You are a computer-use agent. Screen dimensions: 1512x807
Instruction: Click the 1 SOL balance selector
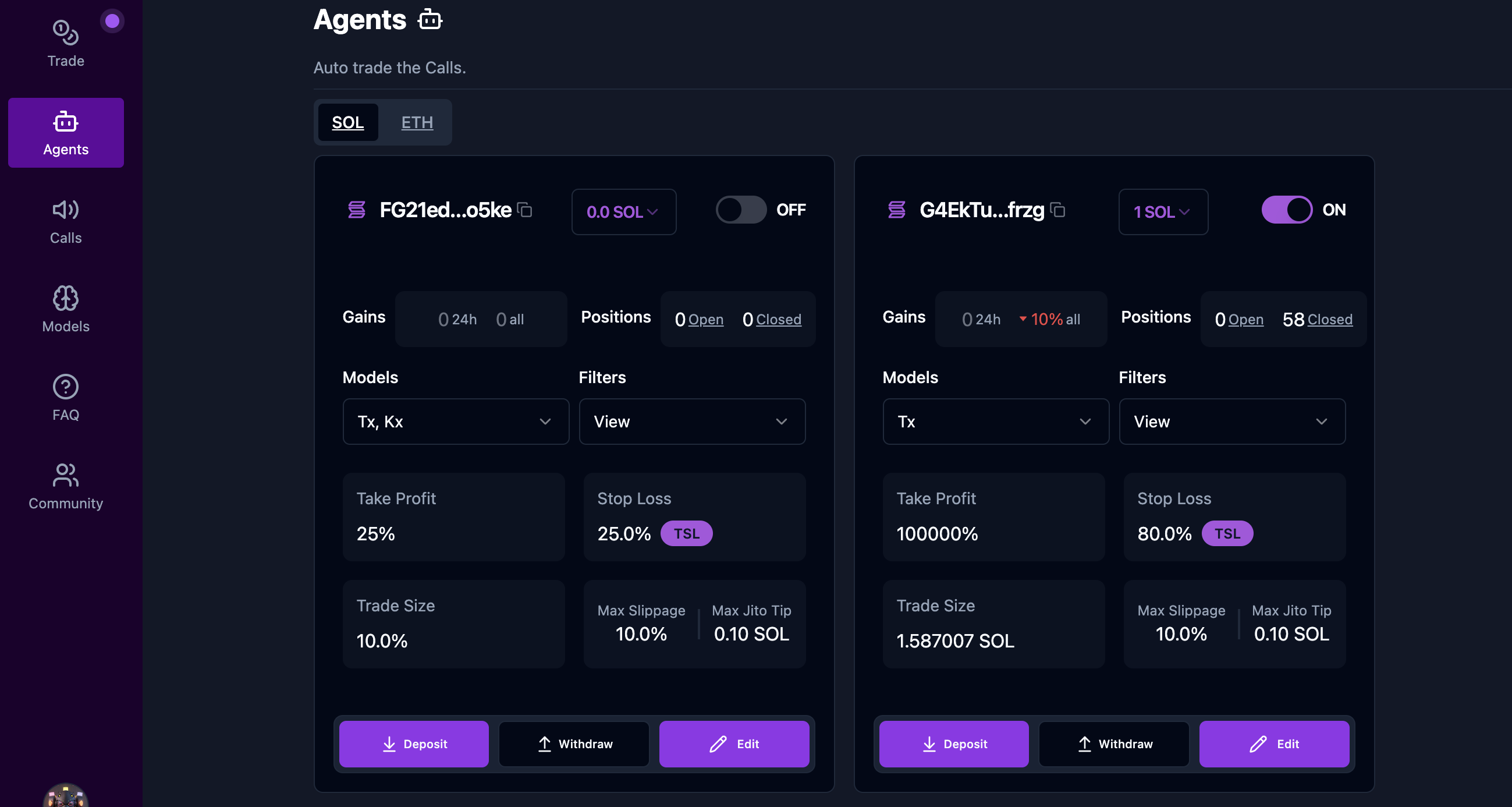[x=1162, y=212]
